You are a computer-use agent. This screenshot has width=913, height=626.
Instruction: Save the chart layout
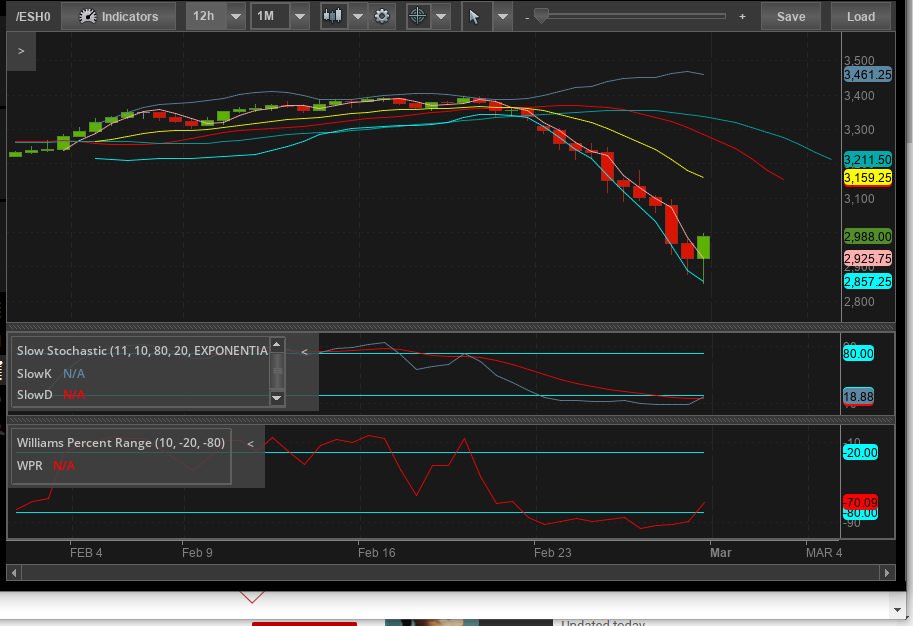(791, 16)
